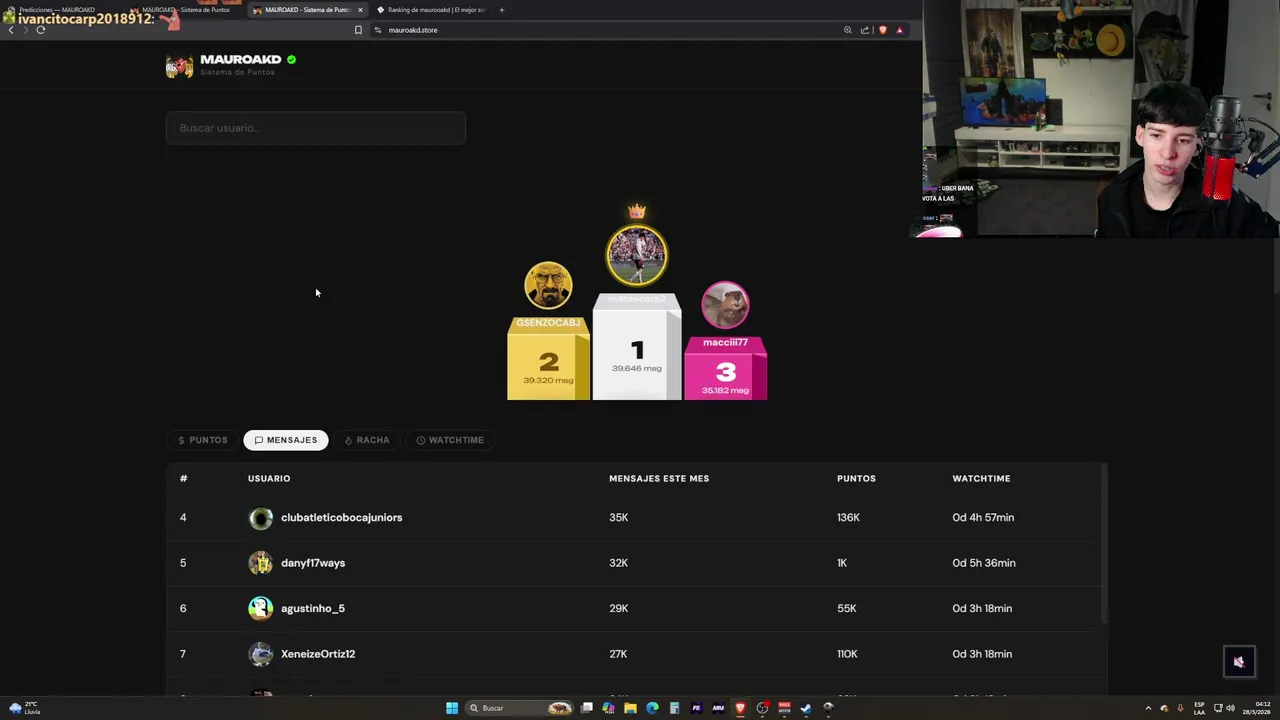Open Calculator from taskbar
Viewport: 1280px width, 720px height.
[x=674, y=708]
